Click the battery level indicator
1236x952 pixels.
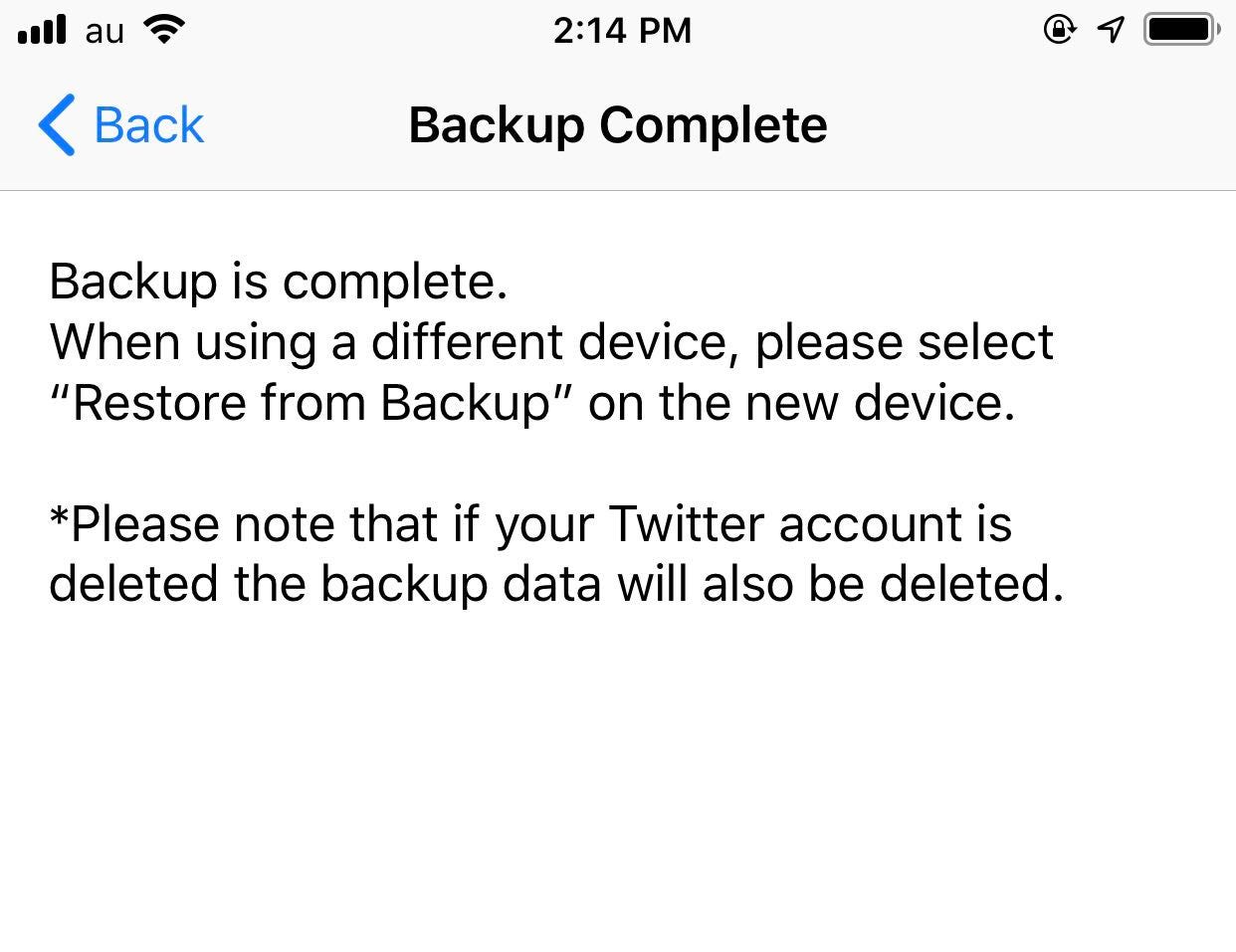tap(1181, 30)
